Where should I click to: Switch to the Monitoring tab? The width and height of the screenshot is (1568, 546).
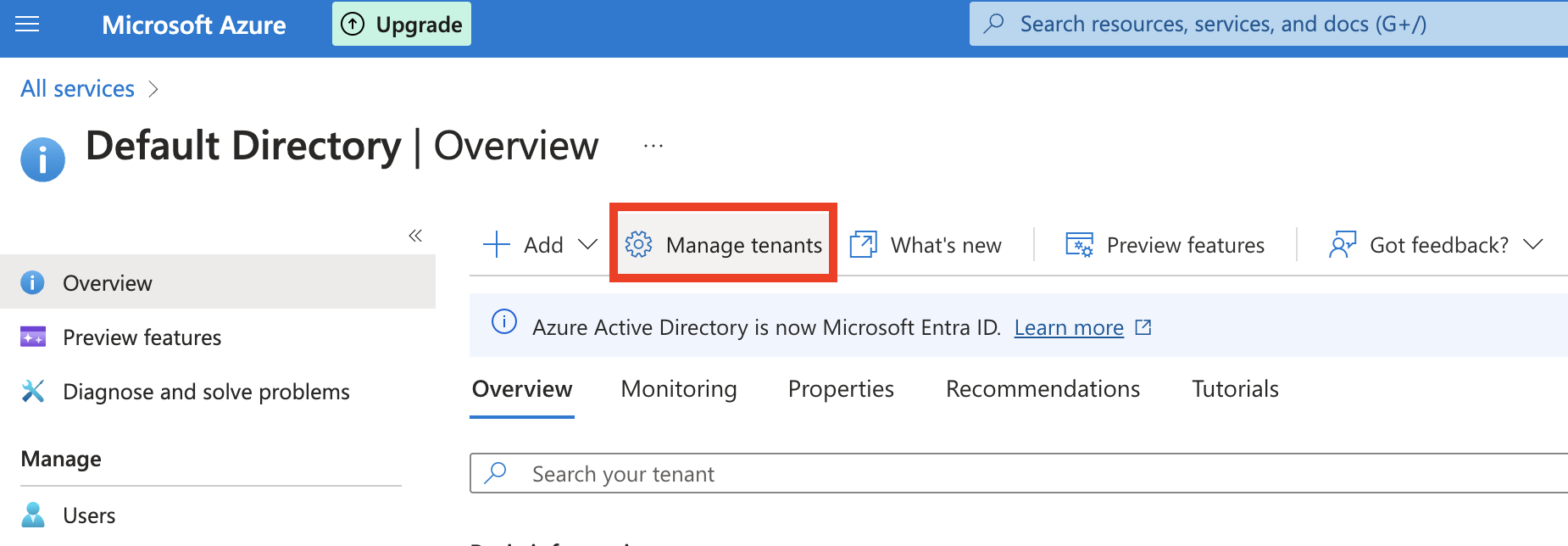[679, 389]
